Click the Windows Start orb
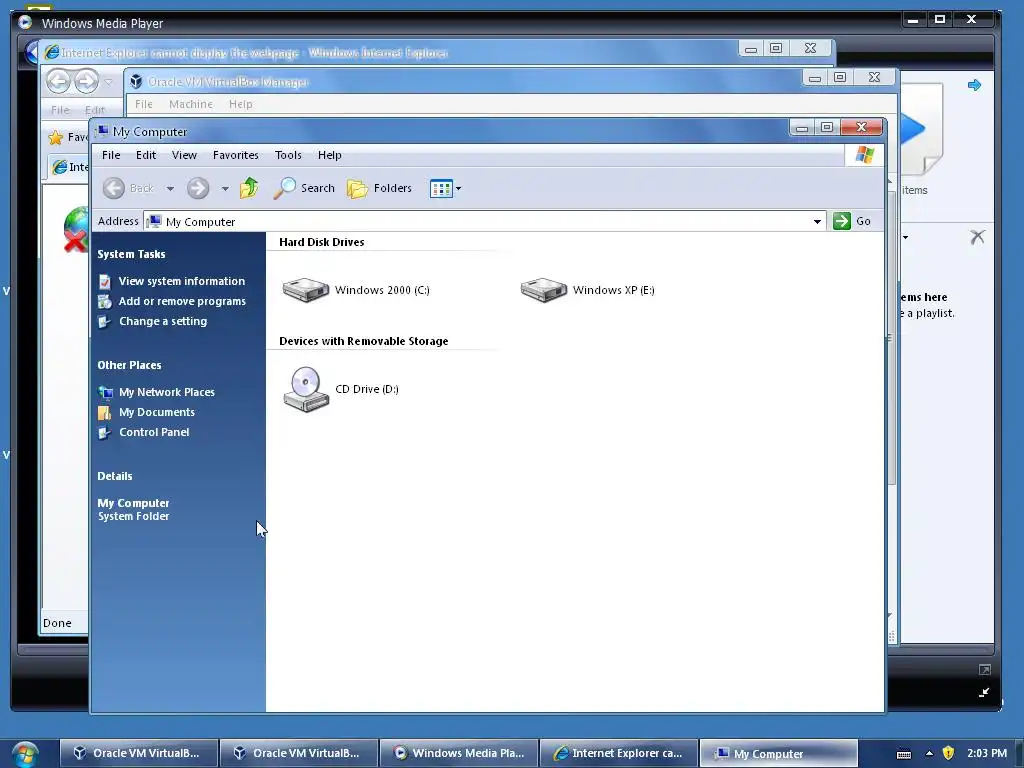The width and height of the screenshot is (1024, 768). [24, 754]
